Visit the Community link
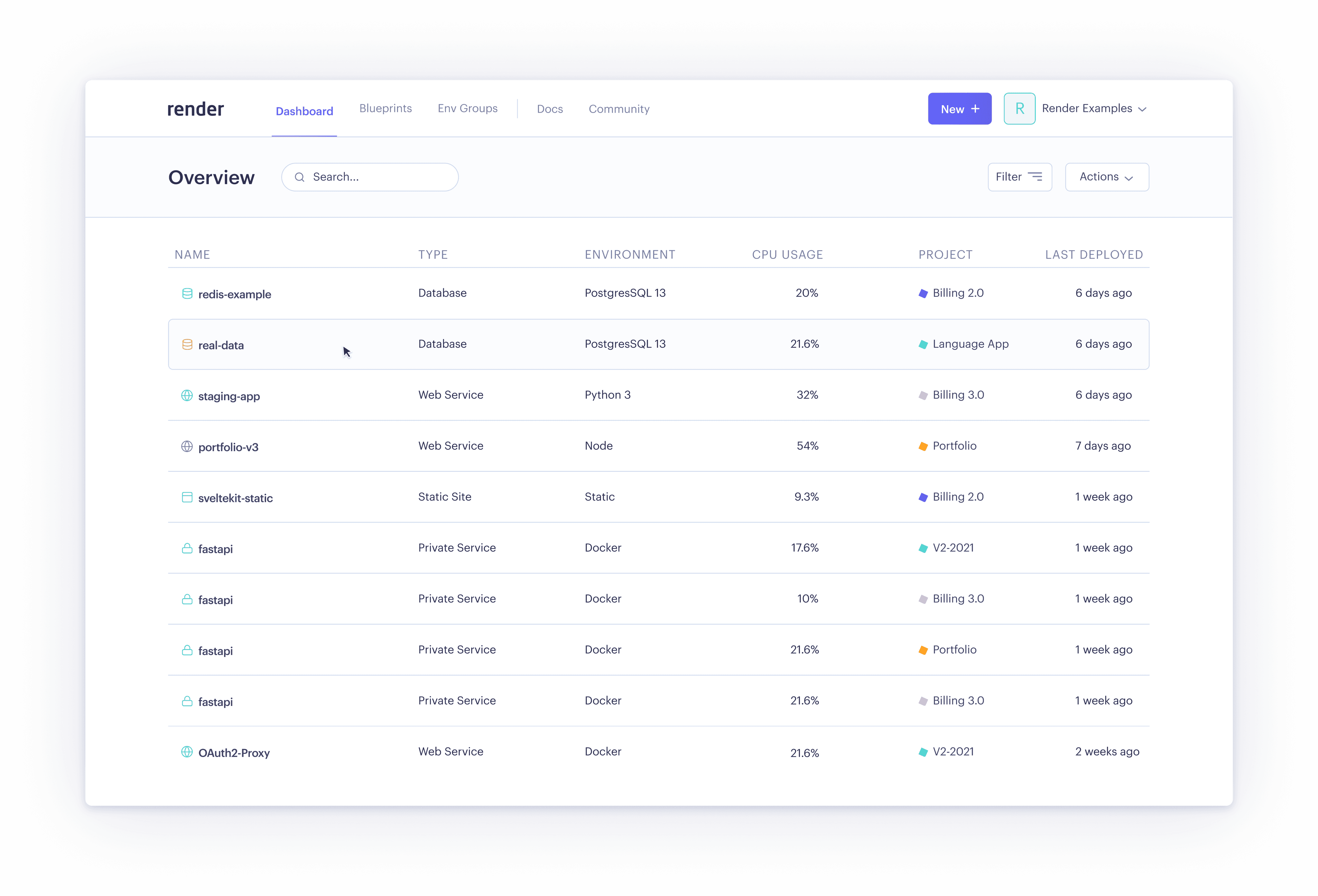1318x896 pixels. click(619, 109)
